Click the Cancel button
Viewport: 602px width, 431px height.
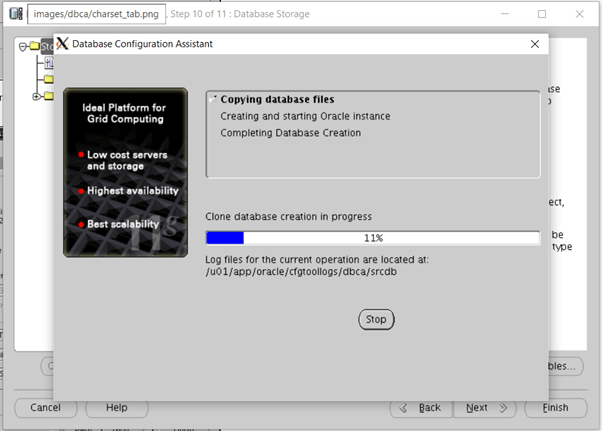(x=45, y=407)
